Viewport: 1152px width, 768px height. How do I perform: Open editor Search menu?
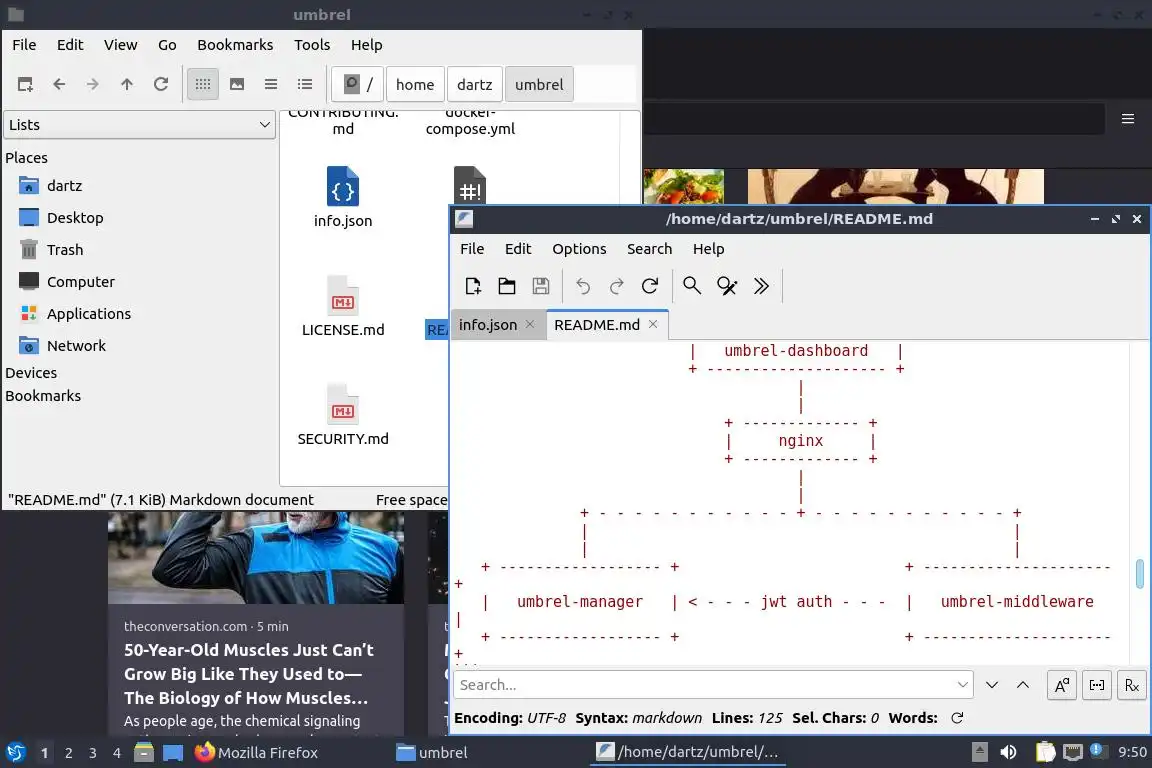pyautogui.click(x=649, y=249)
